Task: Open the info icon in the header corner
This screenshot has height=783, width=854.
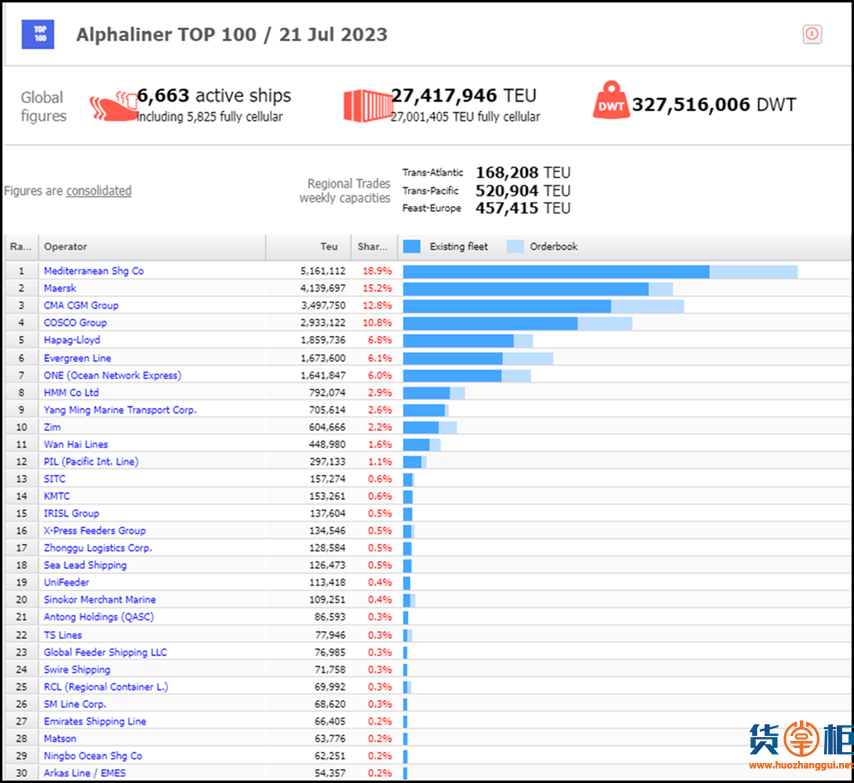Action: [812, 34]
